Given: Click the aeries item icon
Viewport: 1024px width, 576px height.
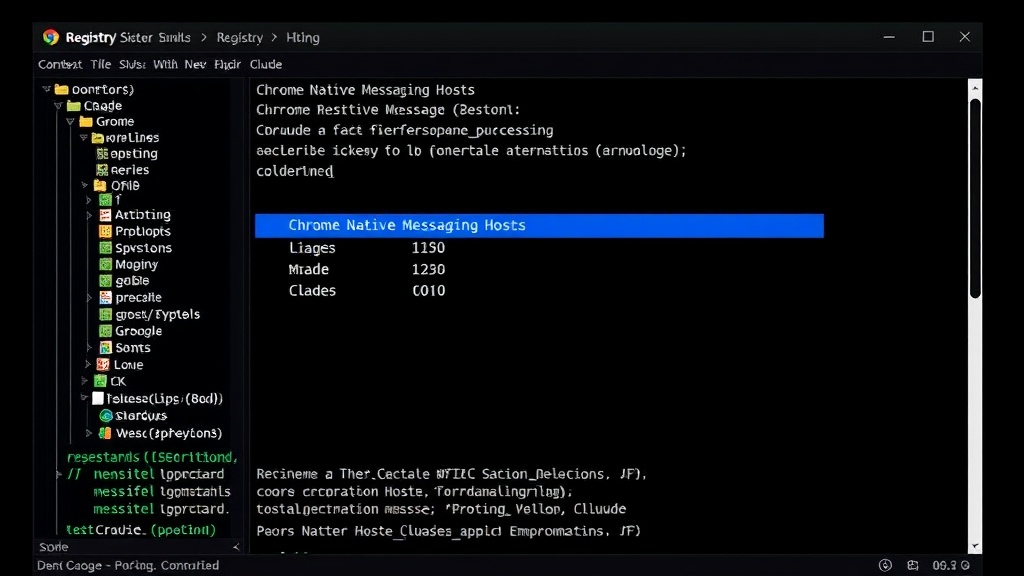Looking at the screenshot, I should 103,170.
